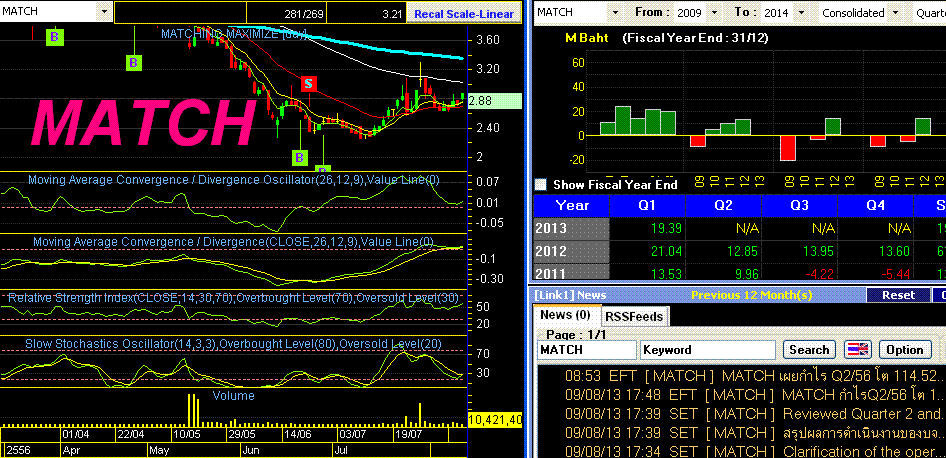Click the MACD (CLOSE,26,12,9) indicator title
The image size is (946, 458).
coord(234,241)
